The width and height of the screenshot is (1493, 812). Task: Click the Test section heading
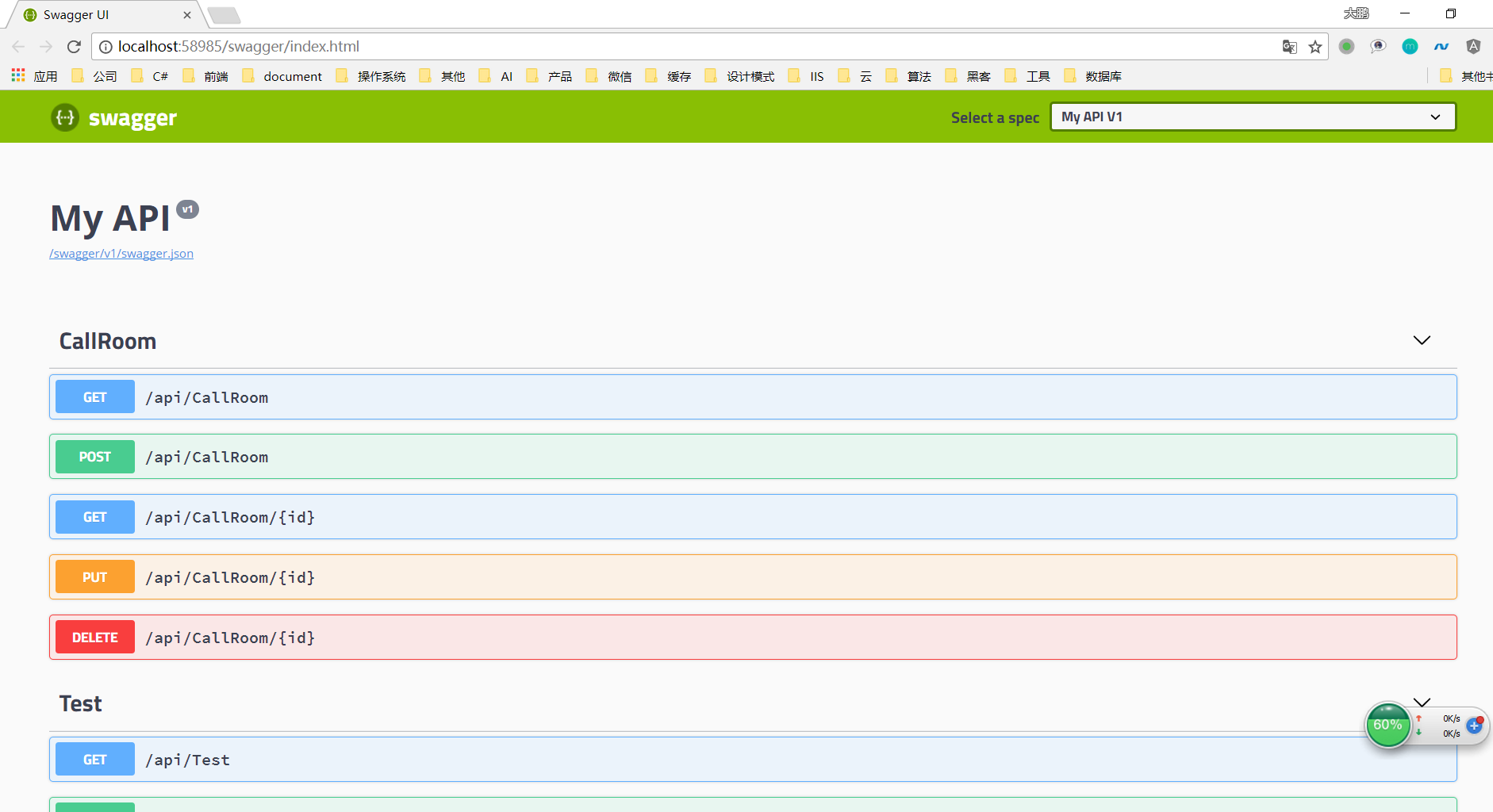[x=81, y=703]
